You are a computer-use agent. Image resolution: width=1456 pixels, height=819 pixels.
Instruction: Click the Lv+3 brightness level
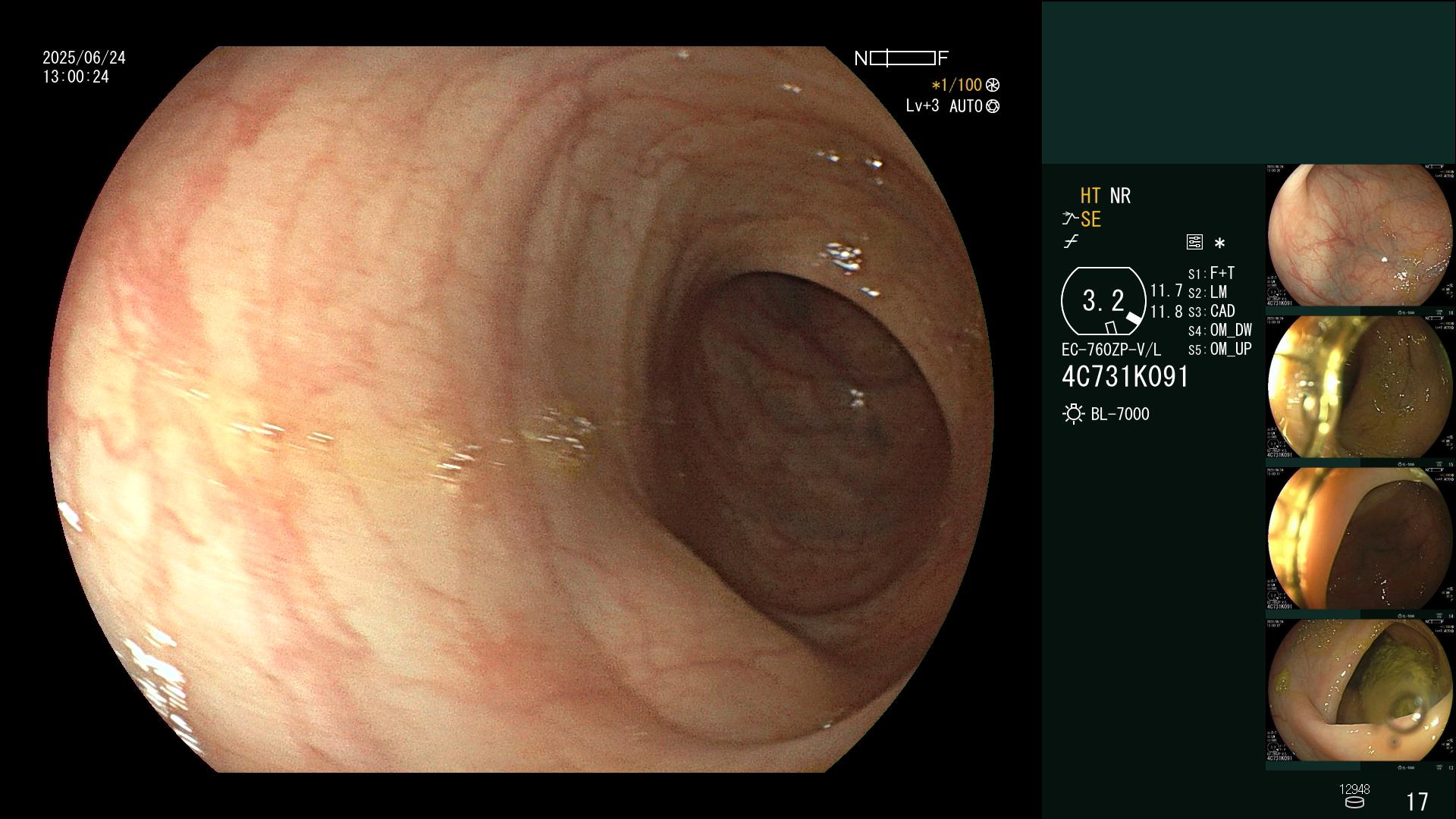click(x=922, y=106)
